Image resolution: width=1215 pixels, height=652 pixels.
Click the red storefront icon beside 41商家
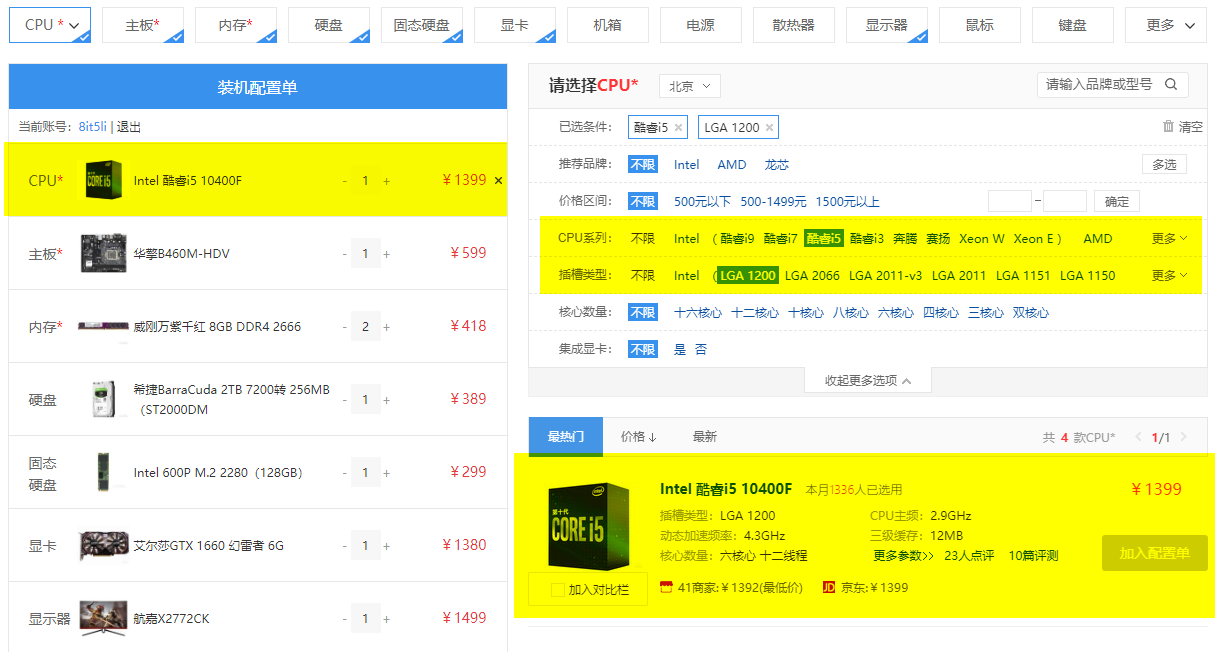pyautogui.click(x=666, y=585)
